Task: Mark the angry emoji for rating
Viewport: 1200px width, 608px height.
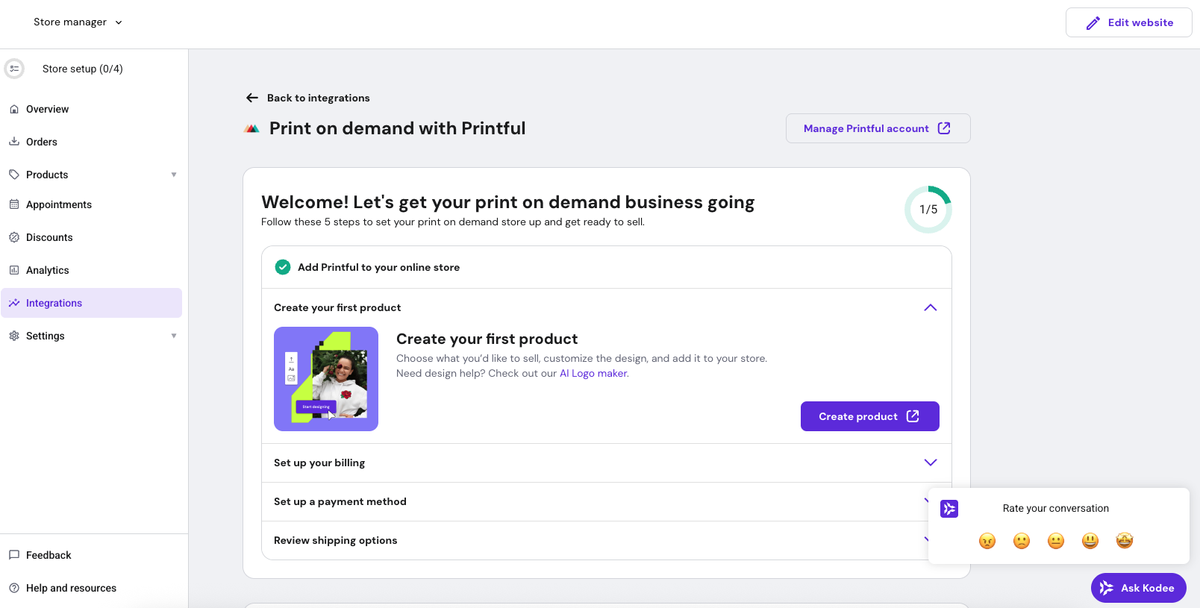Action: tap(987, 540)
